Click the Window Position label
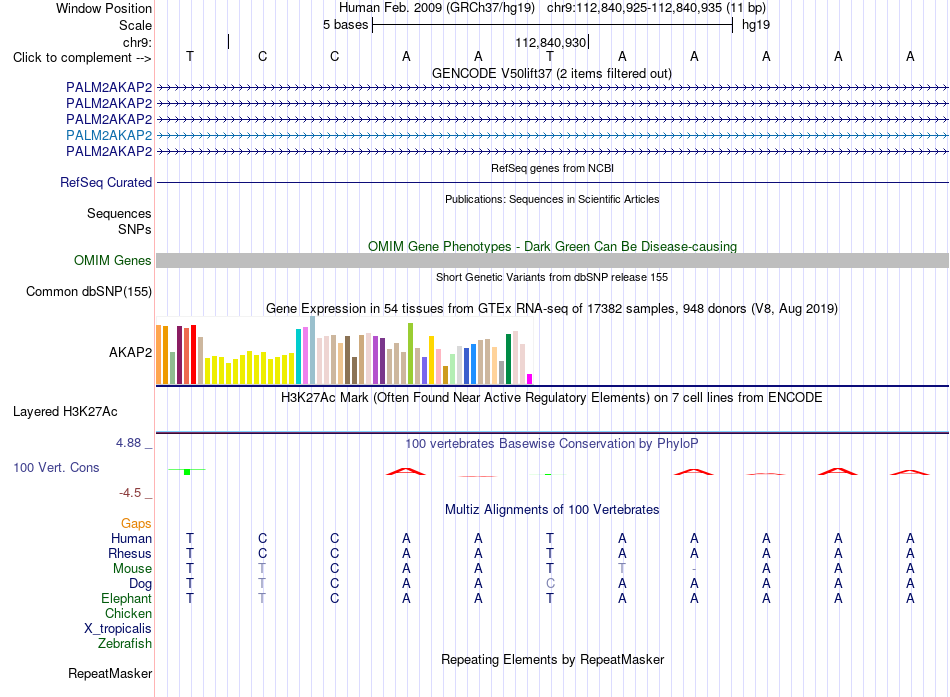This screenshot has width=950, height=697. click(x=104, y=8)
